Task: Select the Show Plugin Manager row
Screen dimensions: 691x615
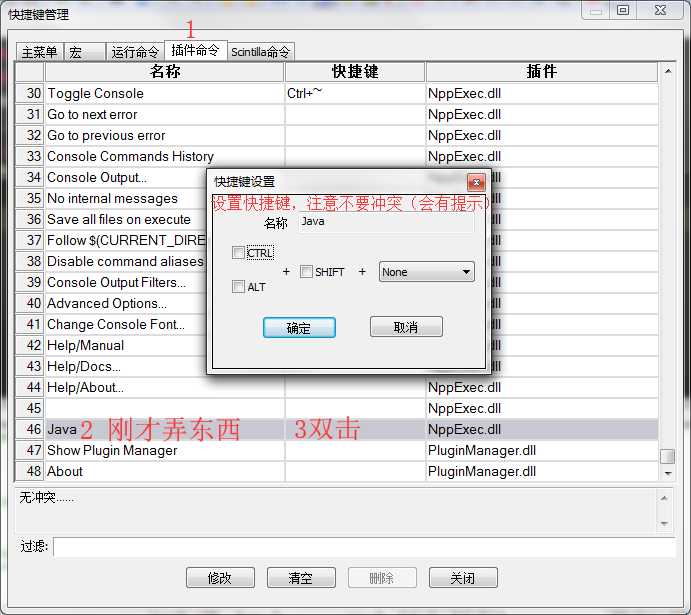Action: tap(337, 451)
